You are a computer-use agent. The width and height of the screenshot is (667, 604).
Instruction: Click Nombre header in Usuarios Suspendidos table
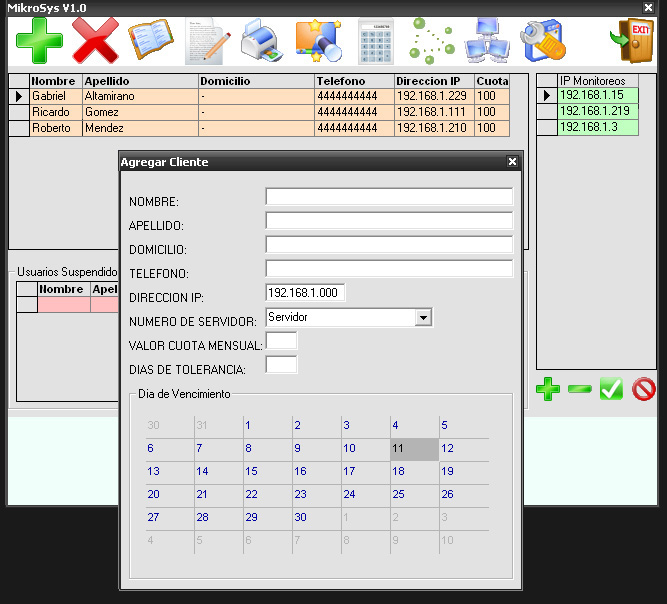(x=64, y=289)
